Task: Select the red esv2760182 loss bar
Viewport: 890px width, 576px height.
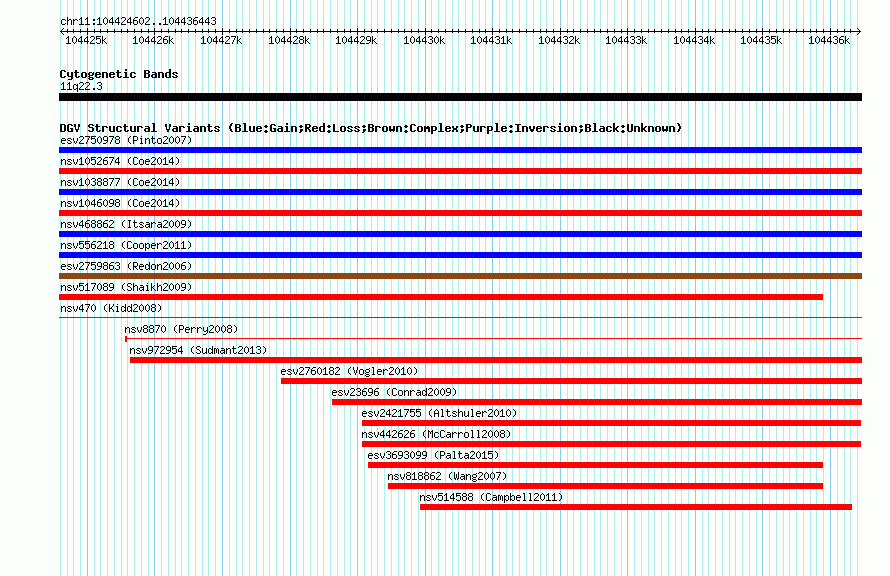Action: click(x=572, y=381)
